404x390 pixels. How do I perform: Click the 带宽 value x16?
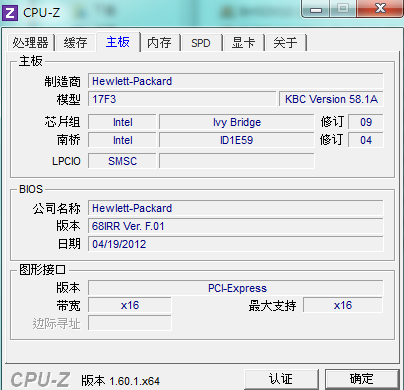(x=130, y=305)
